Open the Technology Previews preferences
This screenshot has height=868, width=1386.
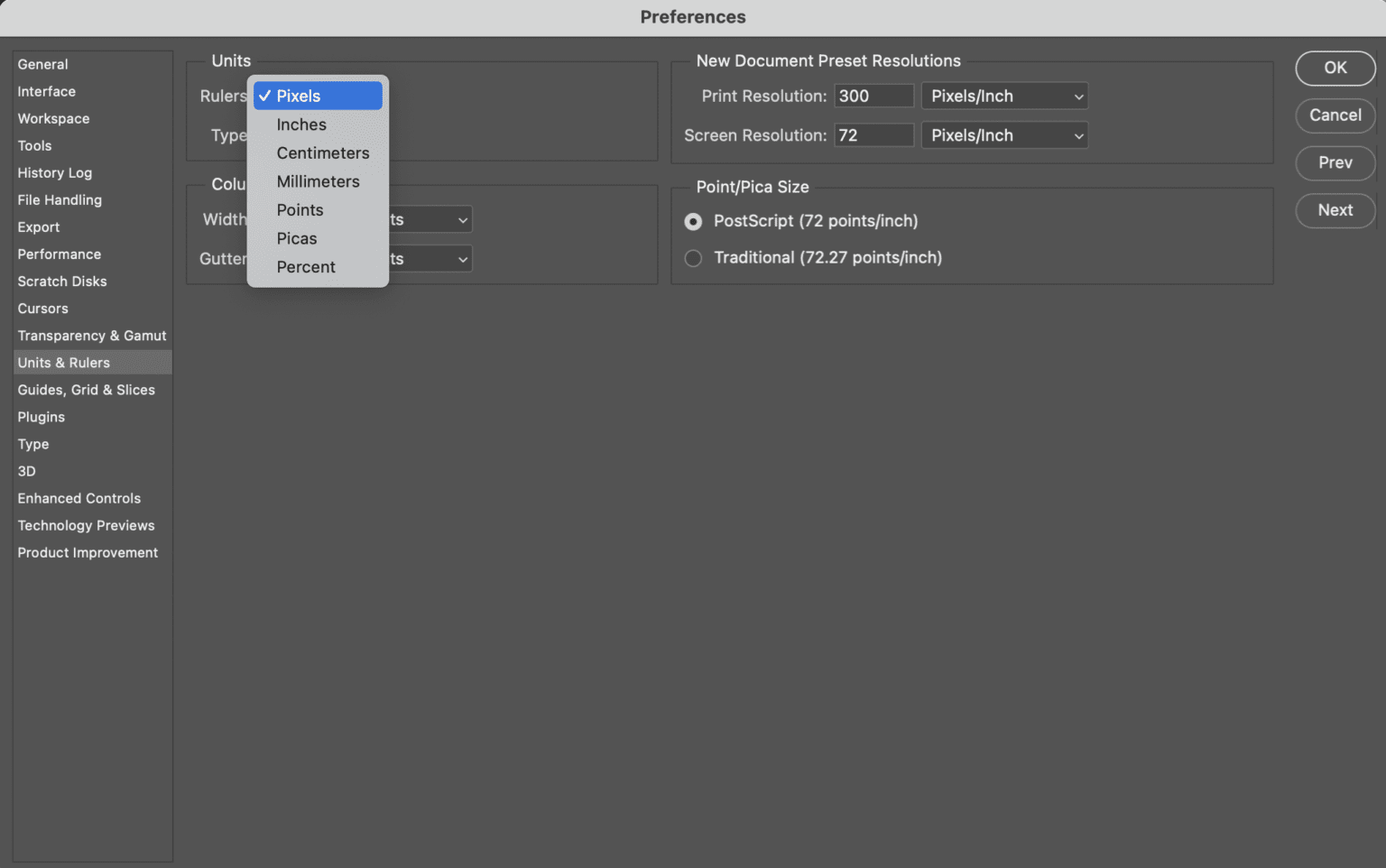pos(86,525)
